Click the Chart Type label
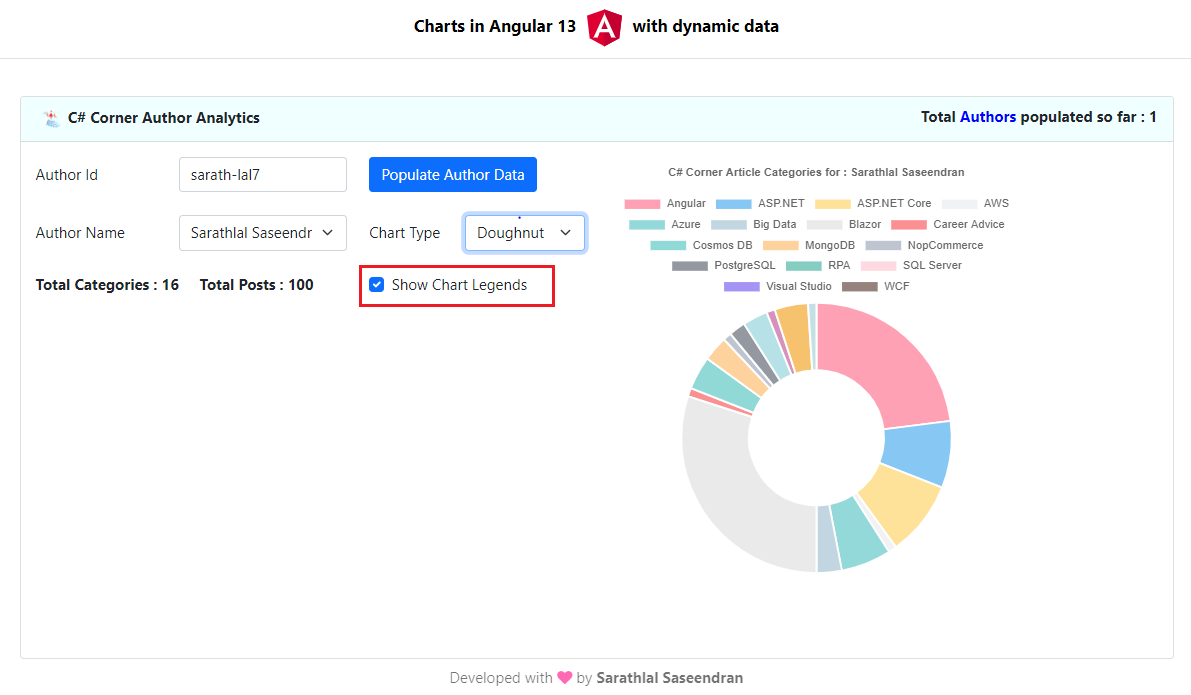Screen dimensions: 1191x695 pyautogui.click(x=405, y=233)
